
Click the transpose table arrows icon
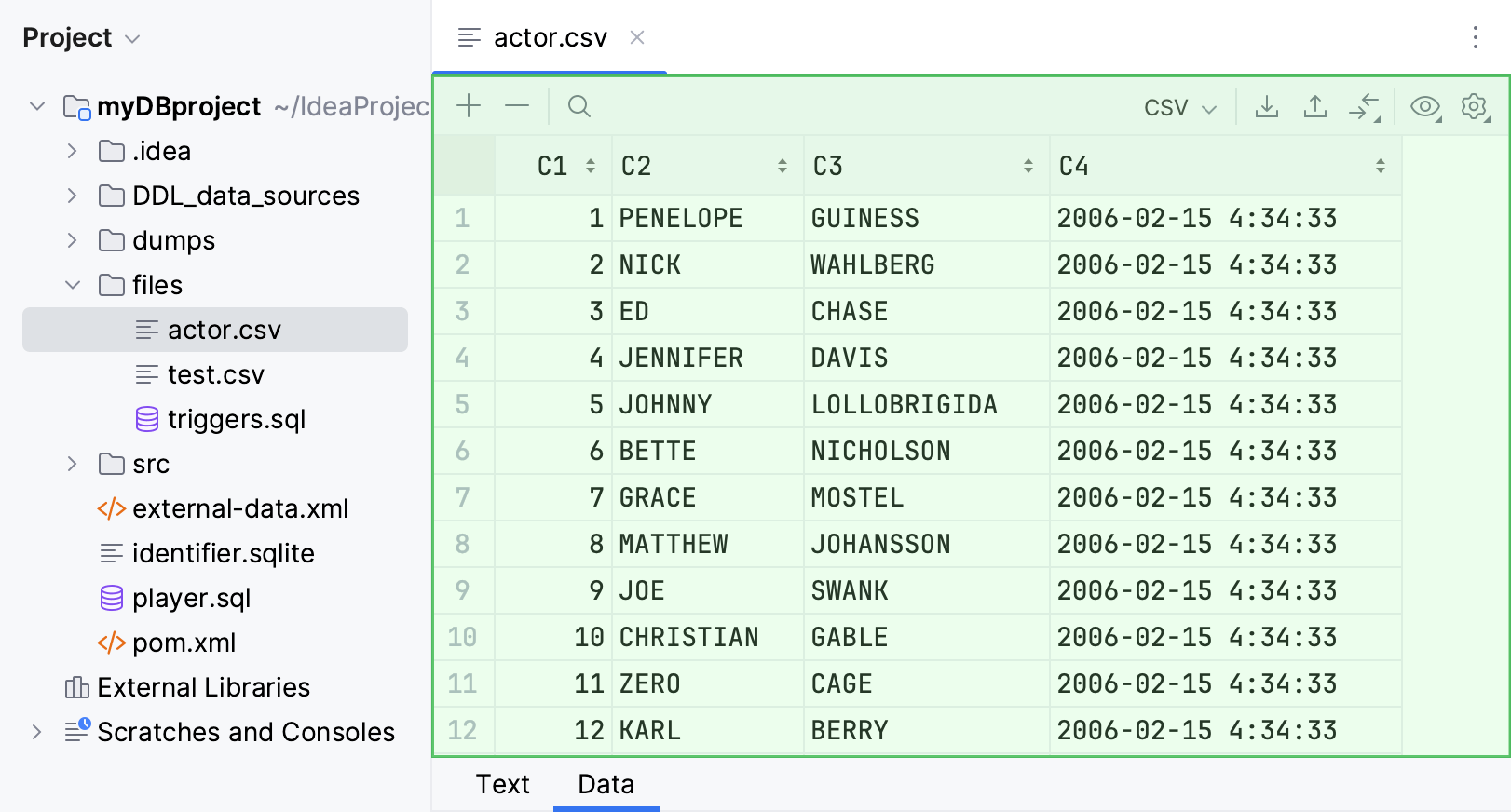(x=1364, y=107)
